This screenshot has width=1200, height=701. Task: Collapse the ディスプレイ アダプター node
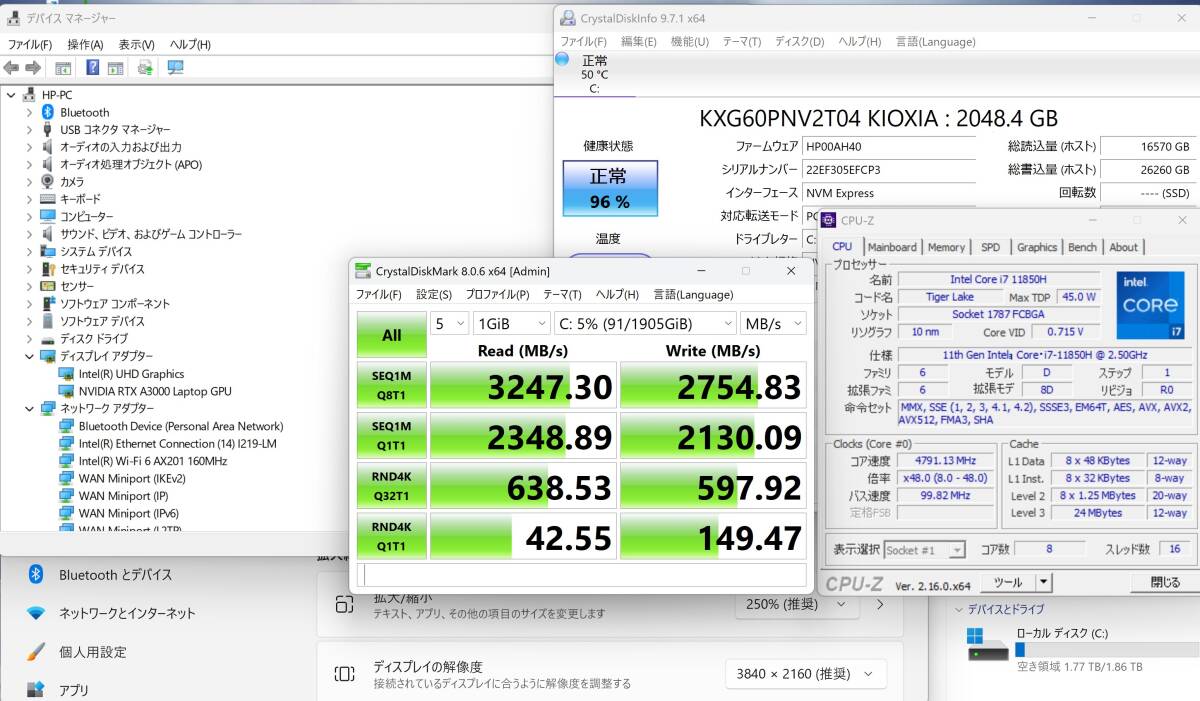tap(29, 356)
